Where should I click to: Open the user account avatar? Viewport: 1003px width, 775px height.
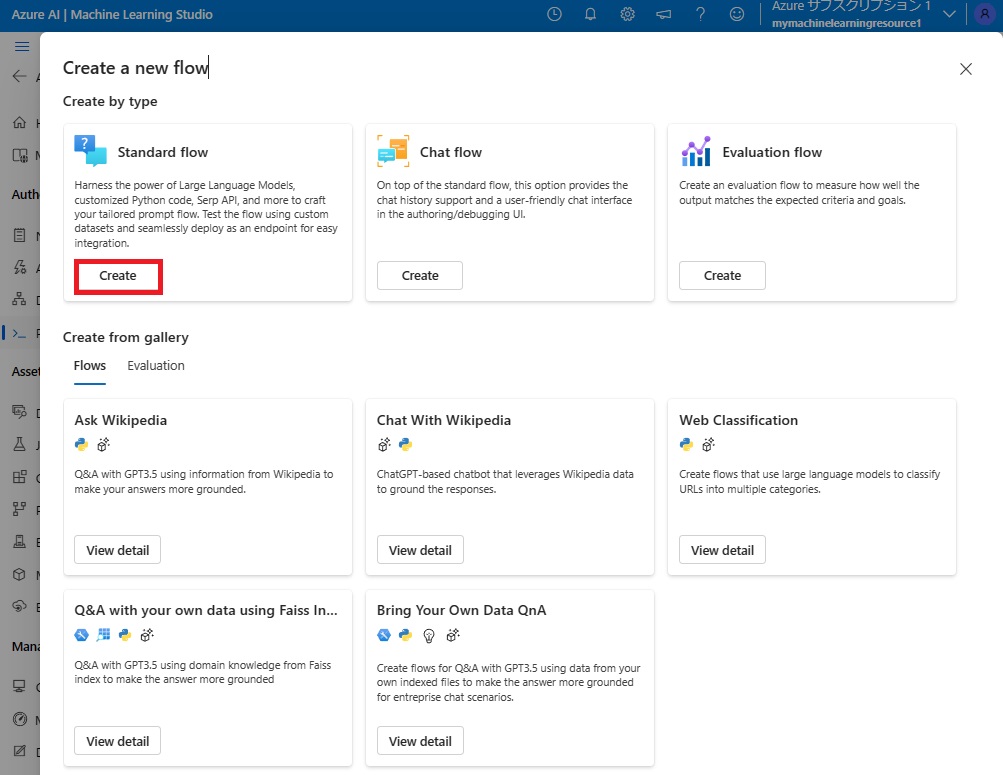point(984,14)
